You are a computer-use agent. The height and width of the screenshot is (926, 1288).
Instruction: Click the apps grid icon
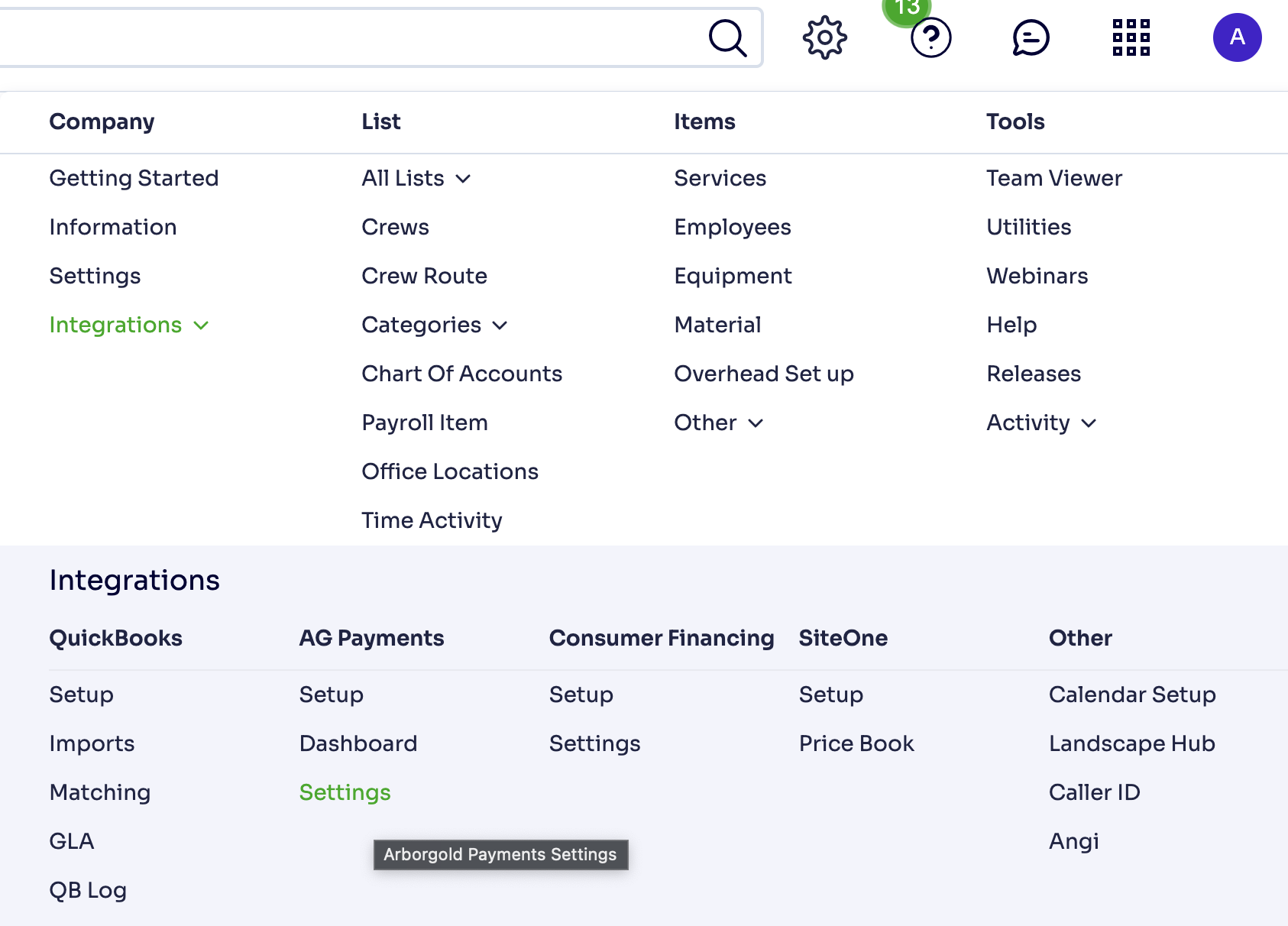click(x=1131, y=37)
